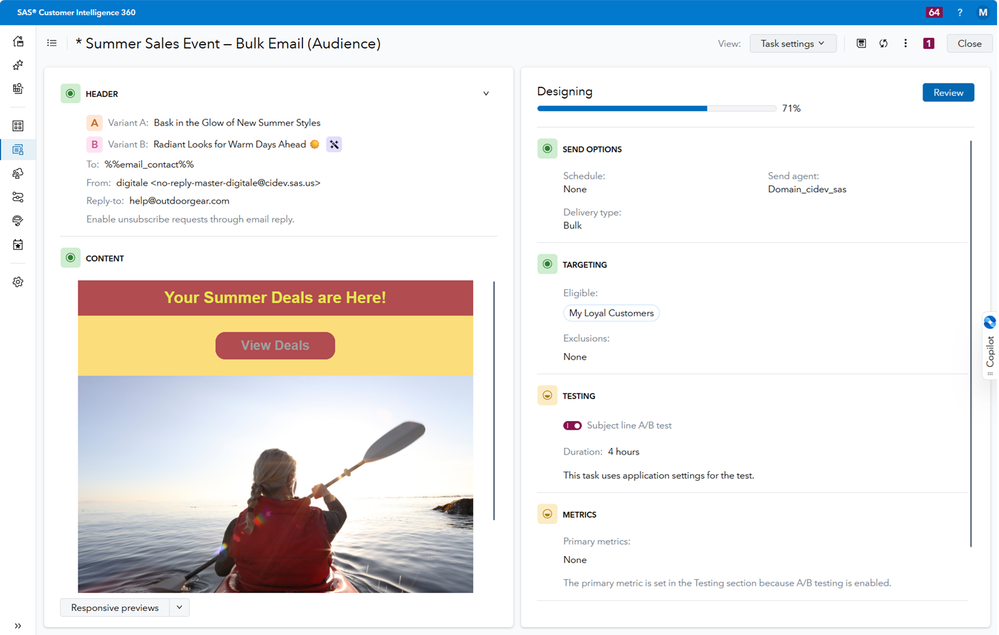This screenshot has height=635, width=999.
Task: Click the Content section status icon
Action: click(x=71, y=258)
